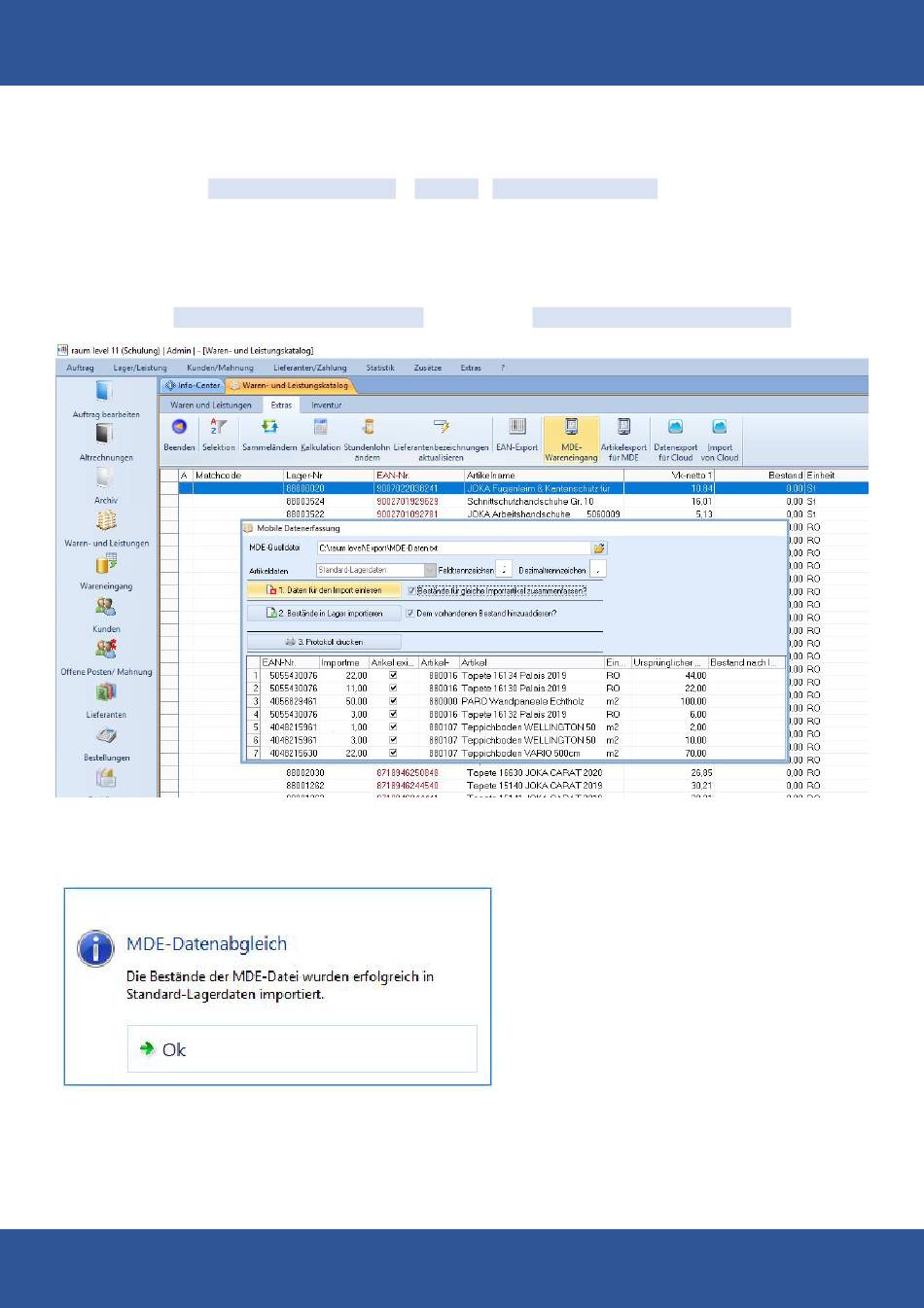Browse for MDE-Quelldatei with folder icon

pos(600,548)
